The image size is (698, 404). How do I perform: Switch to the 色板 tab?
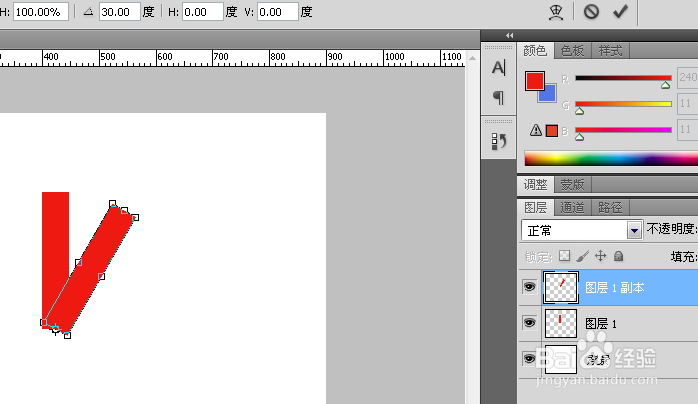point(572,51)
